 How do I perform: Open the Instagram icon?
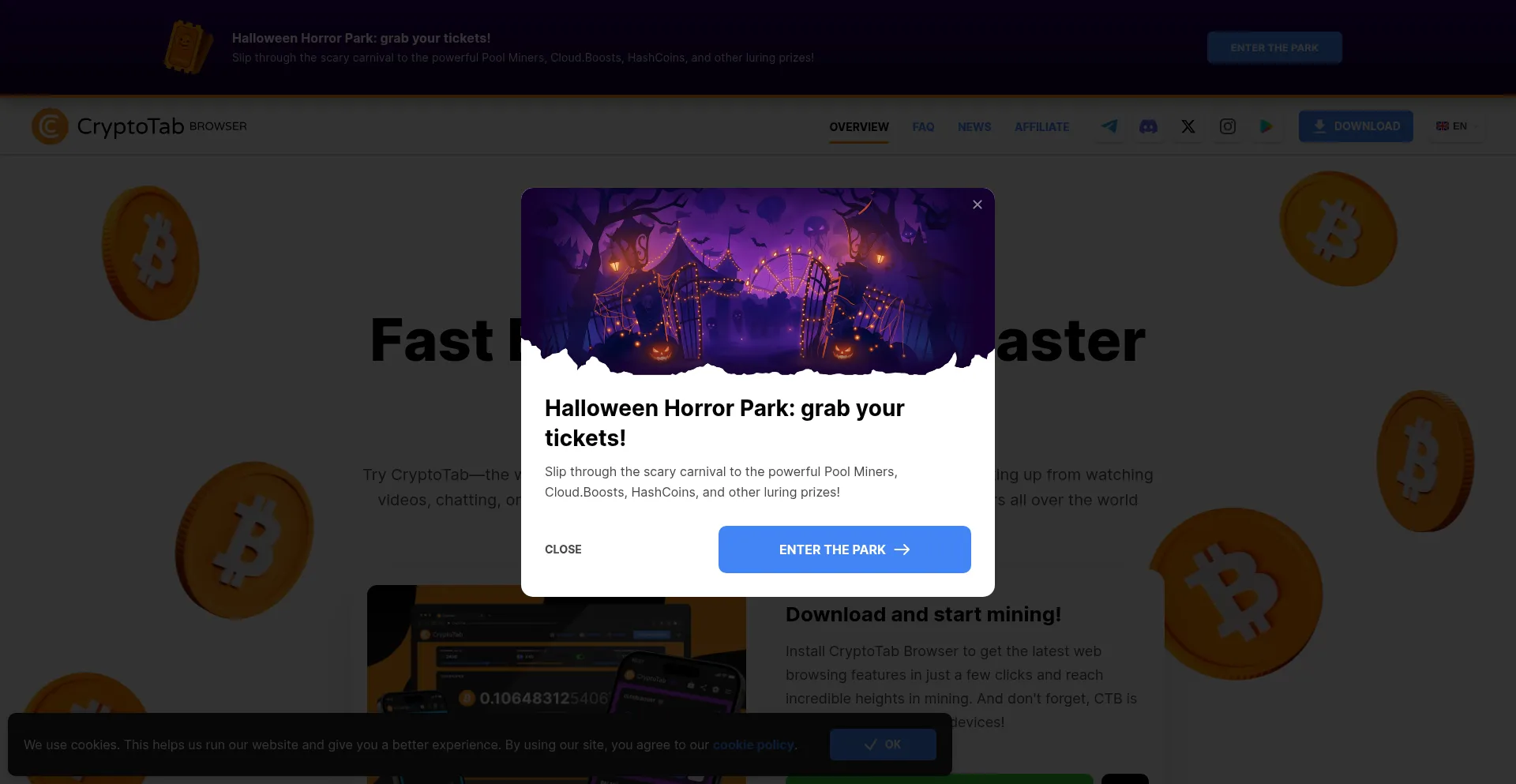click(x=1228, y=126)
